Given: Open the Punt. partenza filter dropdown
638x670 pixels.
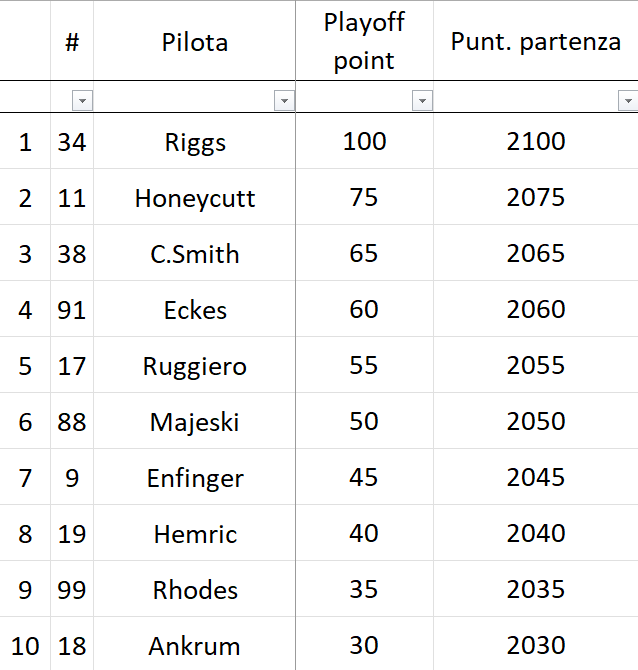Looking at the screenshot, I should (628, 101).
